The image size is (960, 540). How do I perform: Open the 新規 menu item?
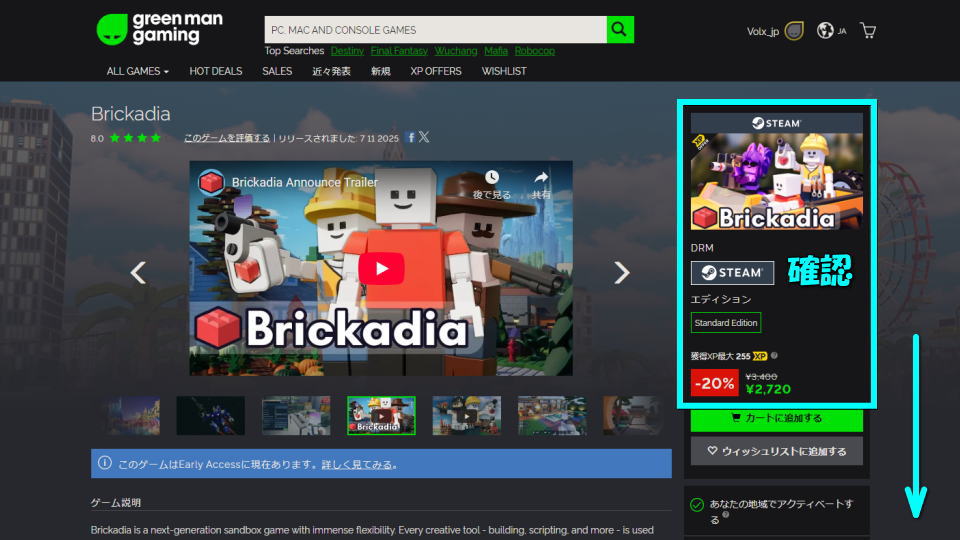380,71
